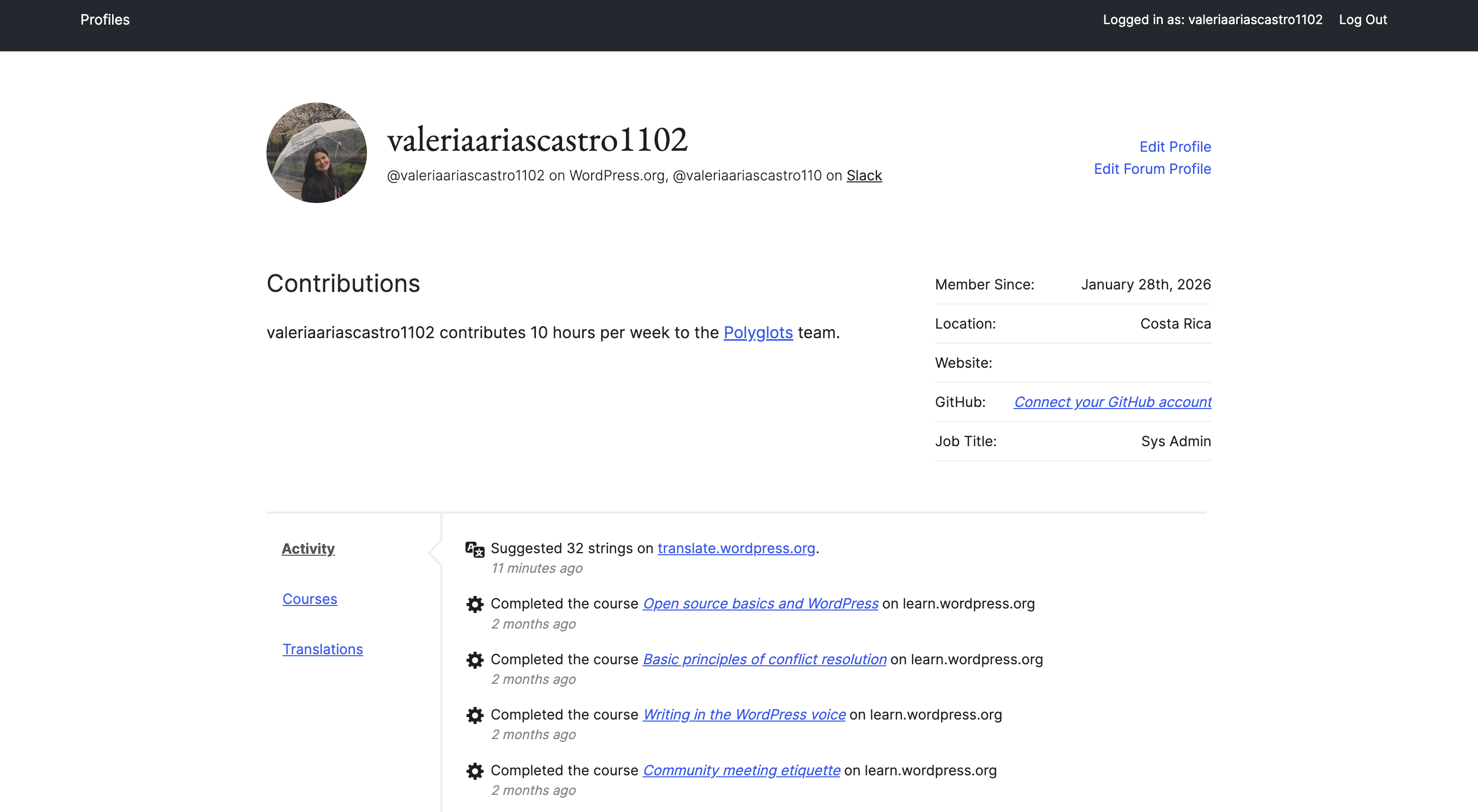Open the Polyglots team link
The image size is (1478, 812).
(758, 333)
